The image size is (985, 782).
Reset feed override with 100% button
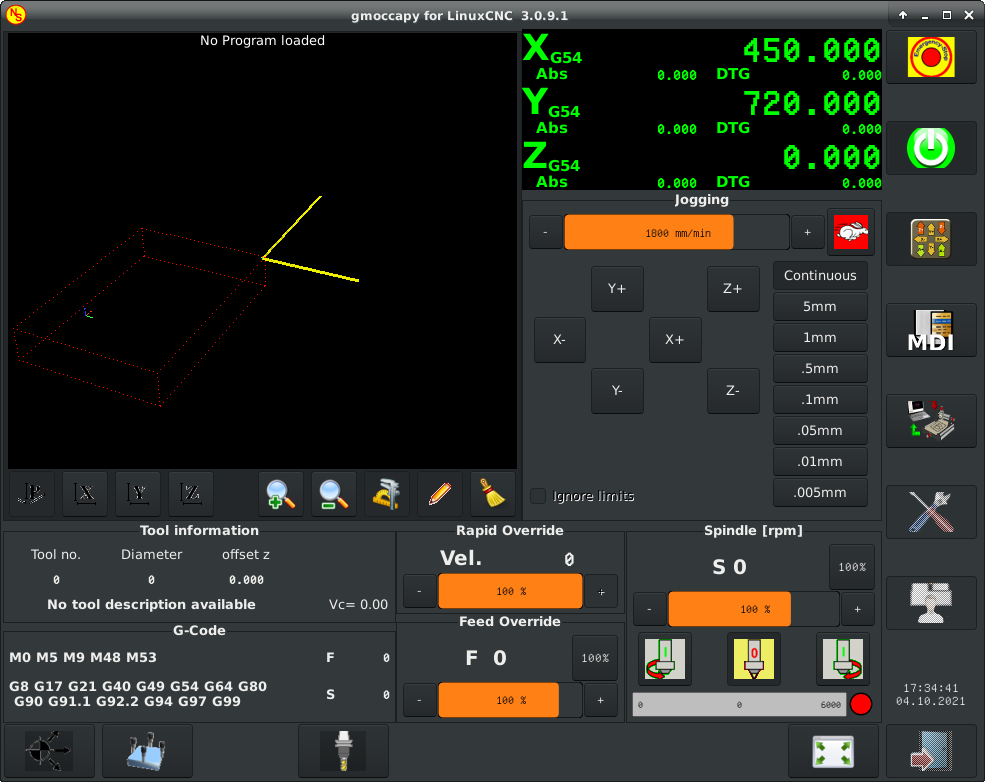595,658
